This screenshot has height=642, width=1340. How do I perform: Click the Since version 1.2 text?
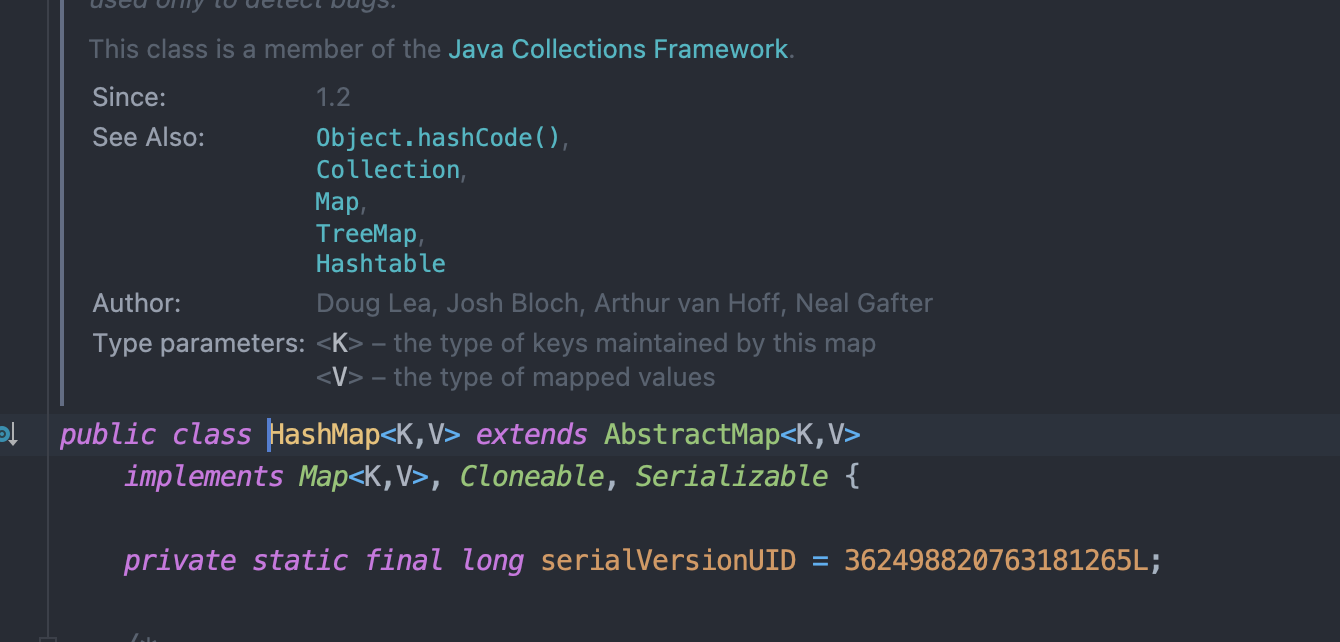pos(333,97)
